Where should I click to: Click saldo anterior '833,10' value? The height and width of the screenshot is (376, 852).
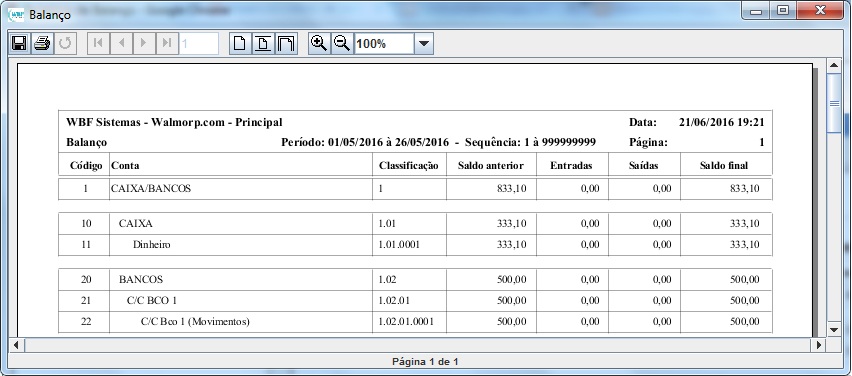512,189
